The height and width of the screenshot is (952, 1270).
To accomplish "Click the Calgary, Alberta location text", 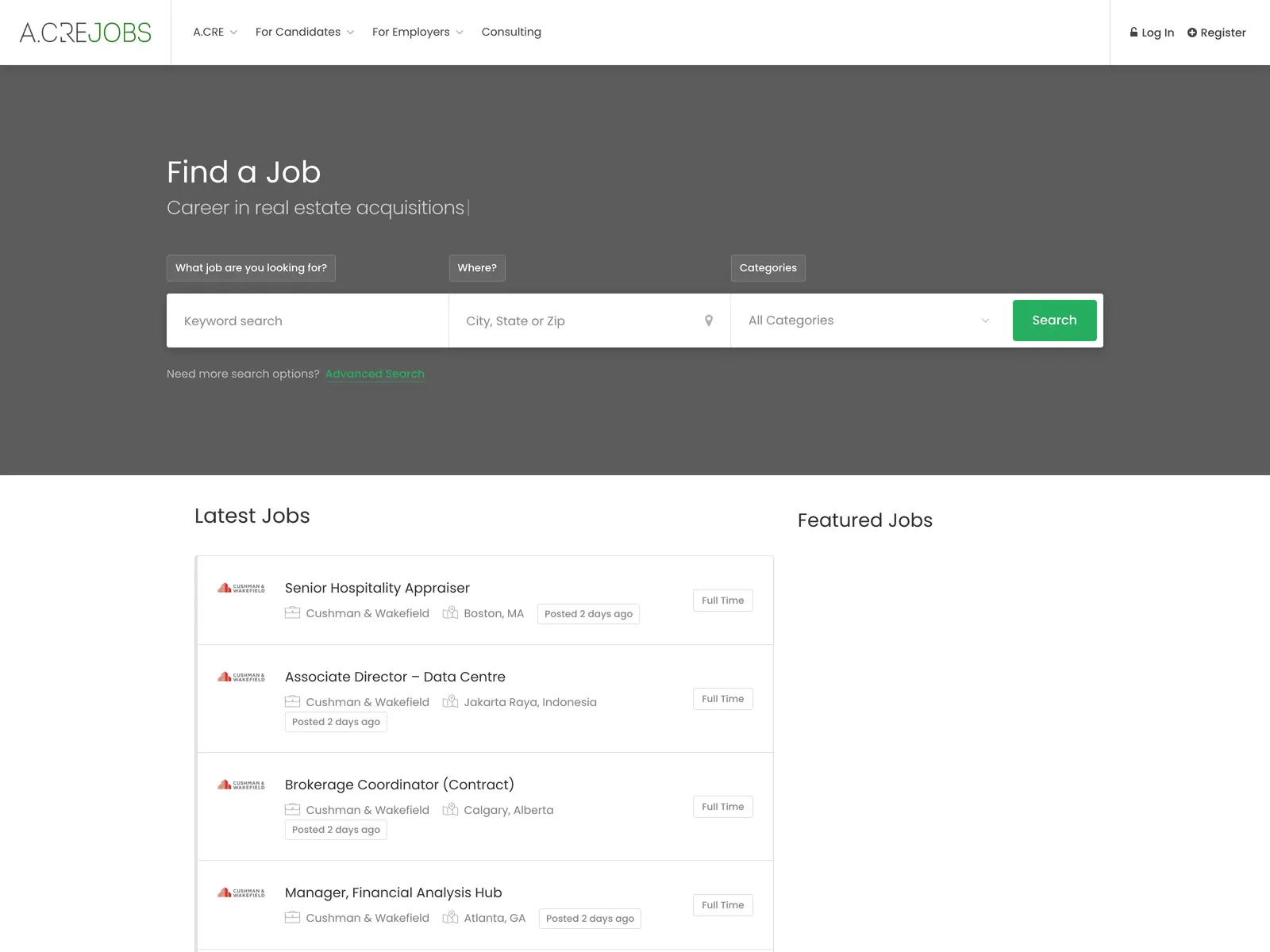I will 509,810.
